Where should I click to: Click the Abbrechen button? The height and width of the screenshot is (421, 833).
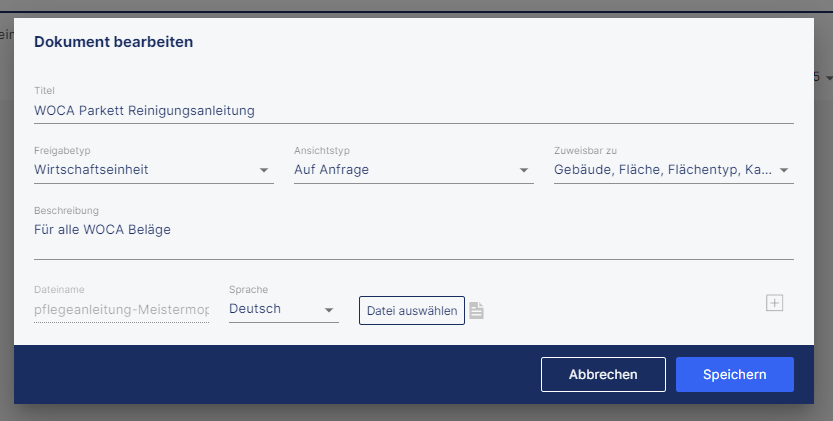pos(603,375)
